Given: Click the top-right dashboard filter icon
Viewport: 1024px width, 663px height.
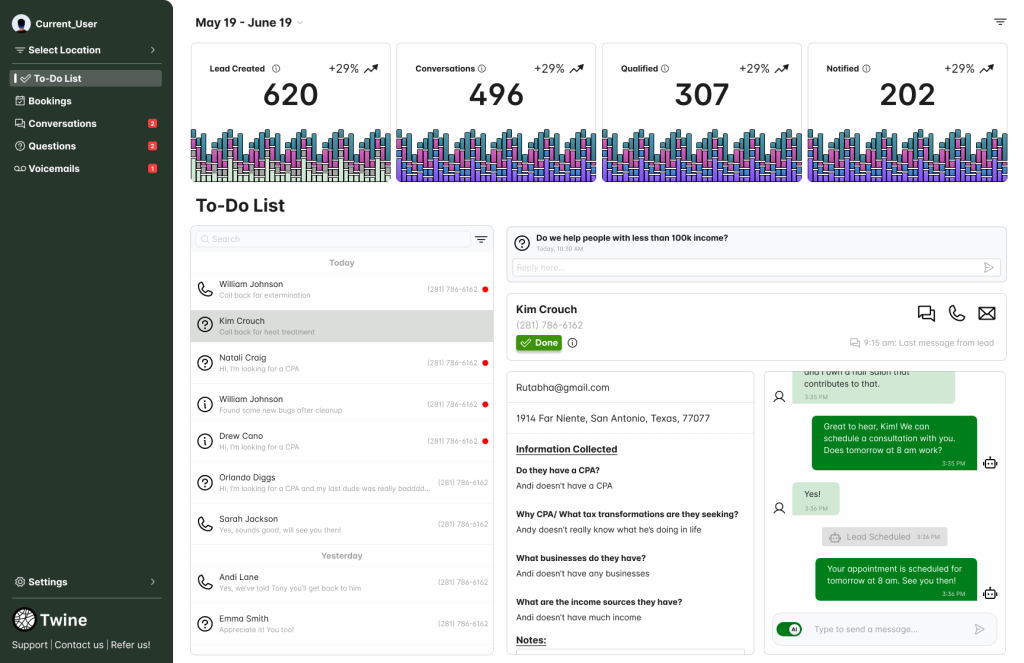Looking at the screenshot, I should click(x=999, y=22).
